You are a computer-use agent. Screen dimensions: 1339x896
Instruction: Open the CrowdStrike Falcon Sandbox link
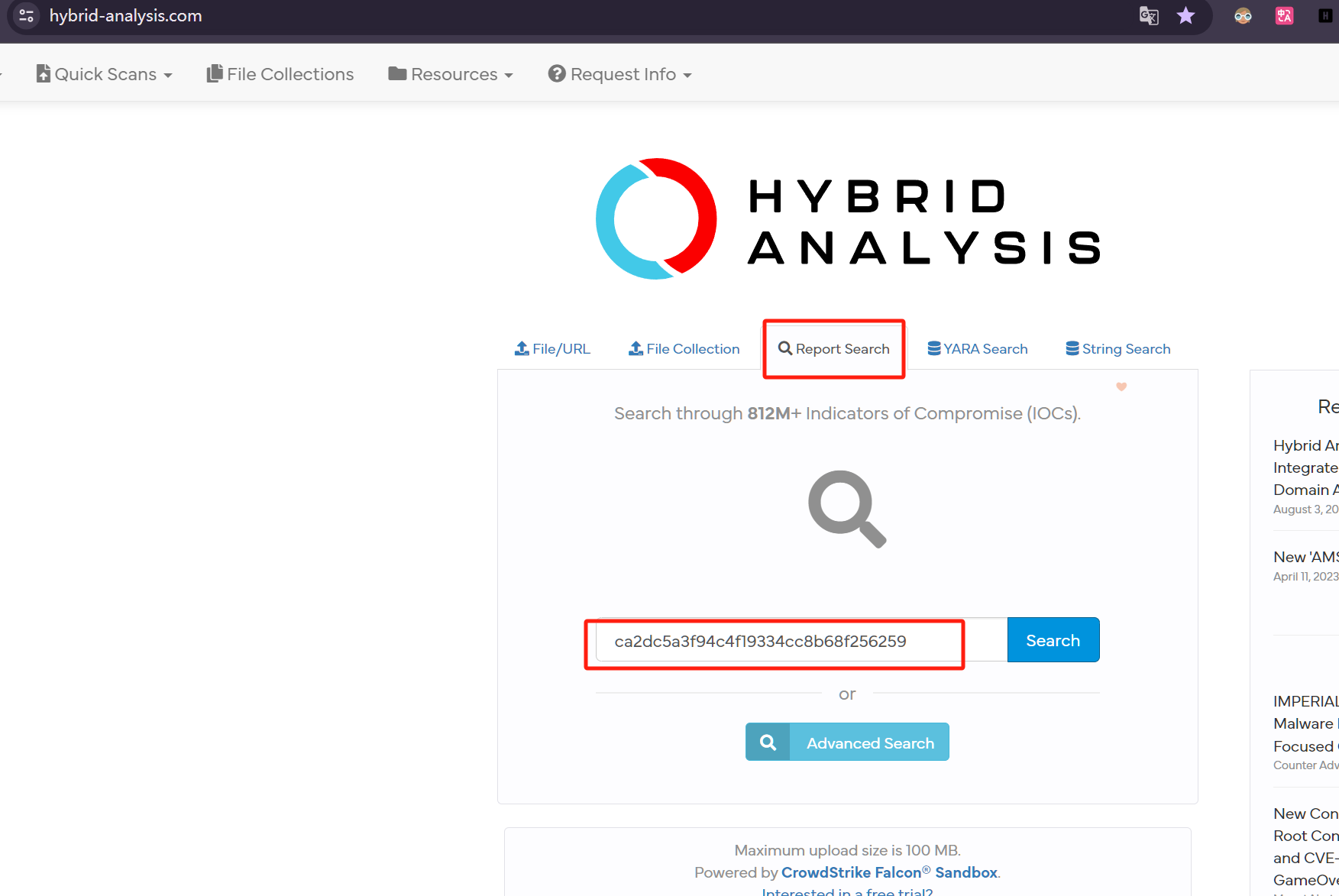(891, 872)
